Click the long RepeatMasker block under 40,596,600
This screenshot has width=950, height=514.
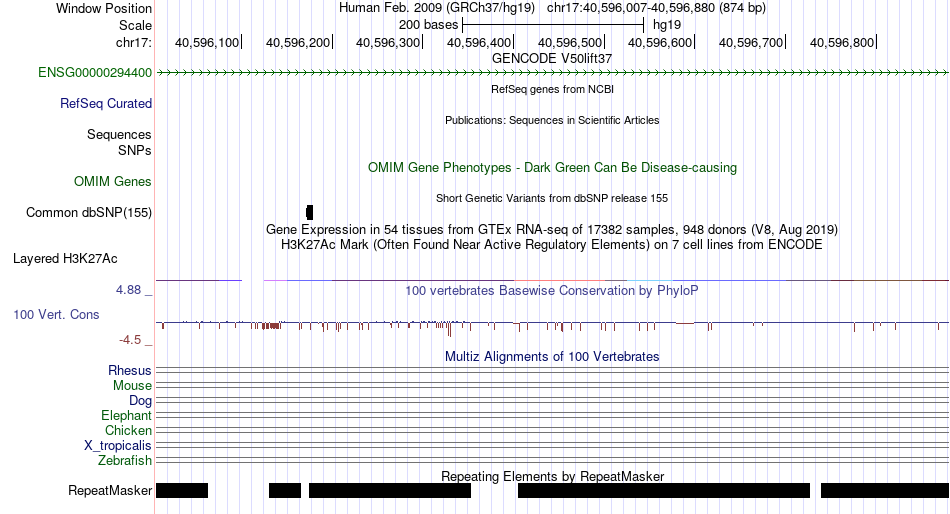point(664,490)
